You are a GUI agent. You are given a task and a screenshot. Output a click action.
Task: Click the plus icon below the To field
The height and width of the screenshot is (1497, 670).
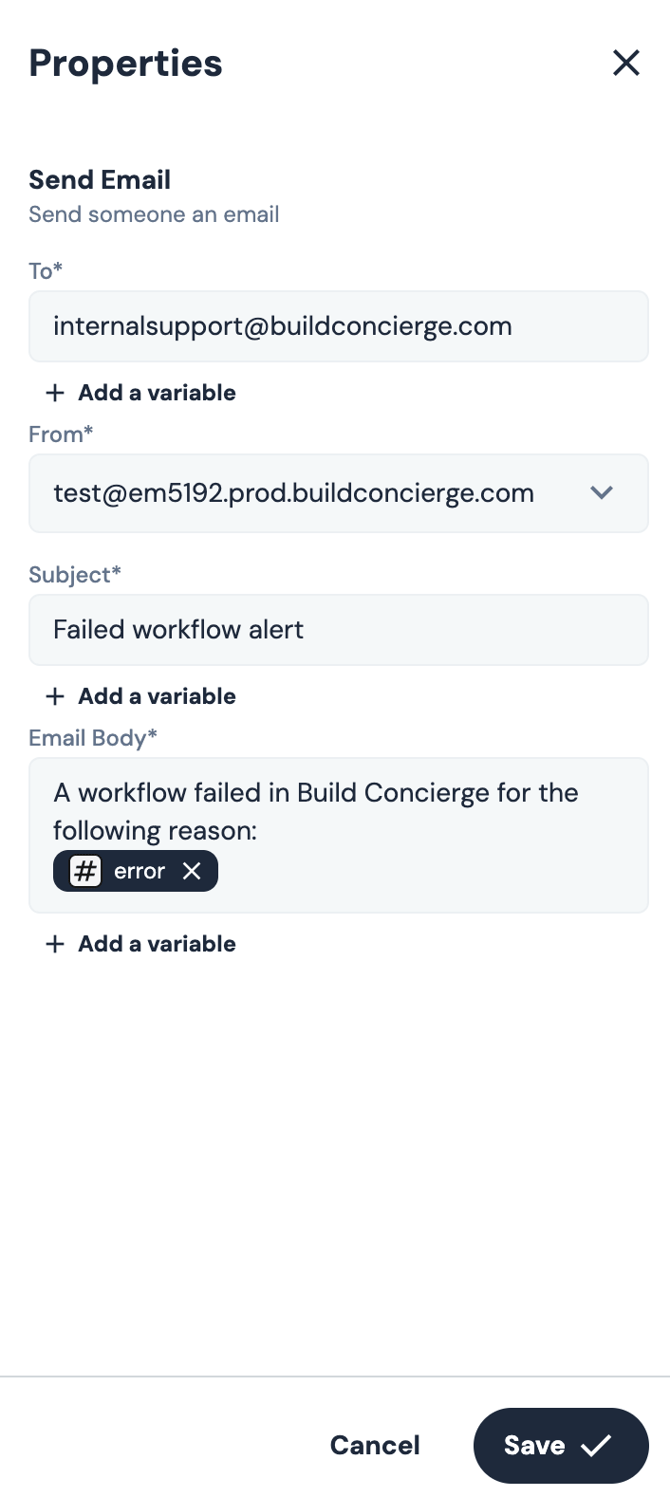[55, 393]
